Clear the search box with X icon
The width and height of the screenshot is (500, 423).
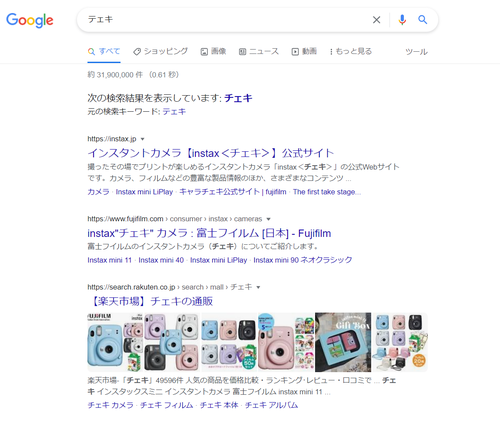coord(376,20)
